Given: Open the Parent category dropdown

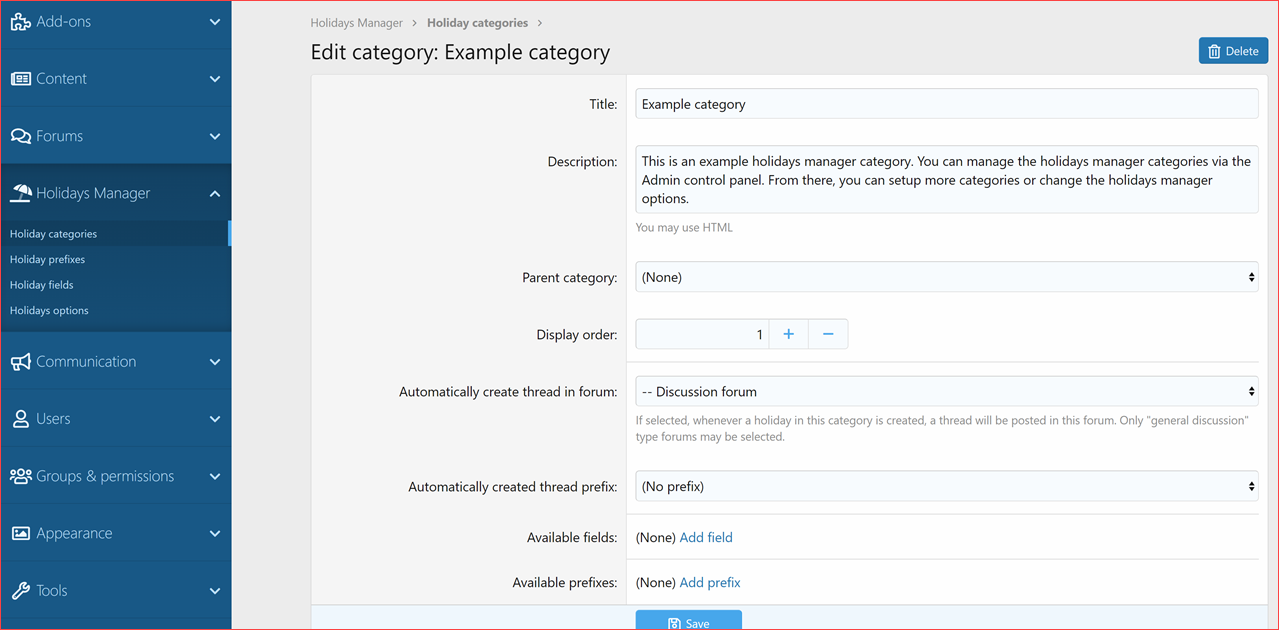Looking at the screenshot, I should coord(946,277).
